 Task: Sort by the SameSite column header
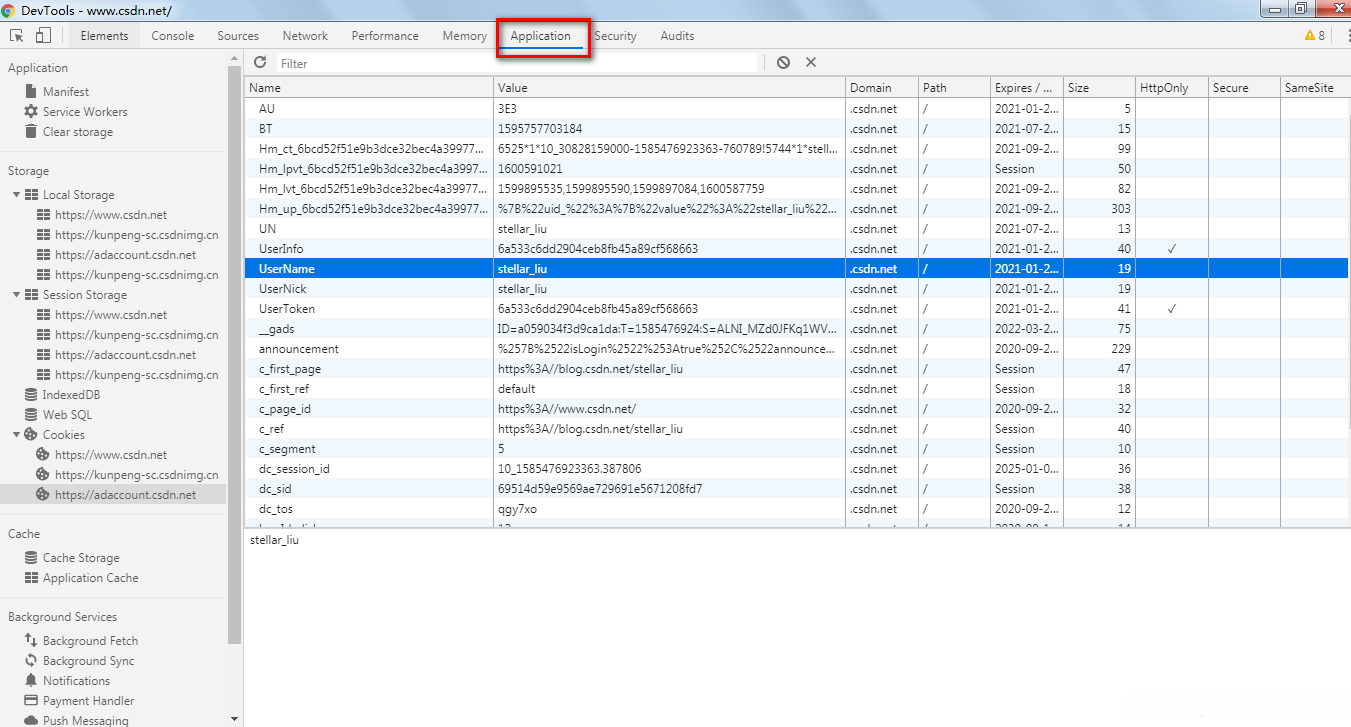[x=1314, y=88]
